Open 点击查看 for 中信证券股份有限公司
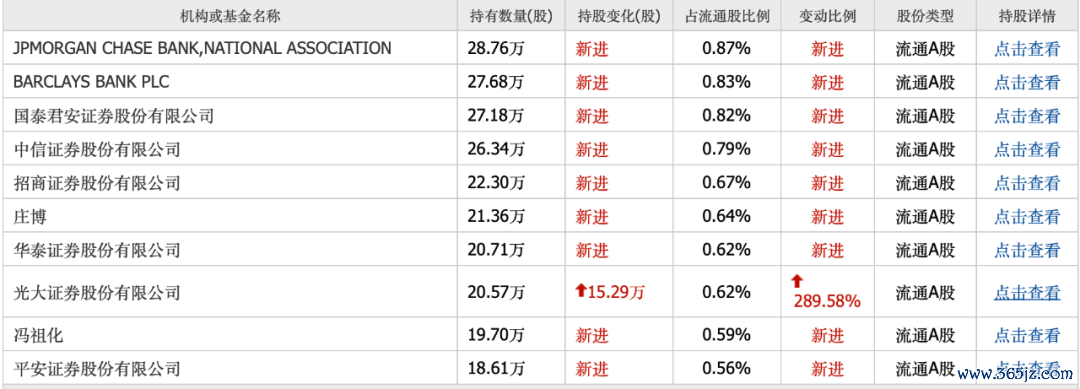 1027,149
